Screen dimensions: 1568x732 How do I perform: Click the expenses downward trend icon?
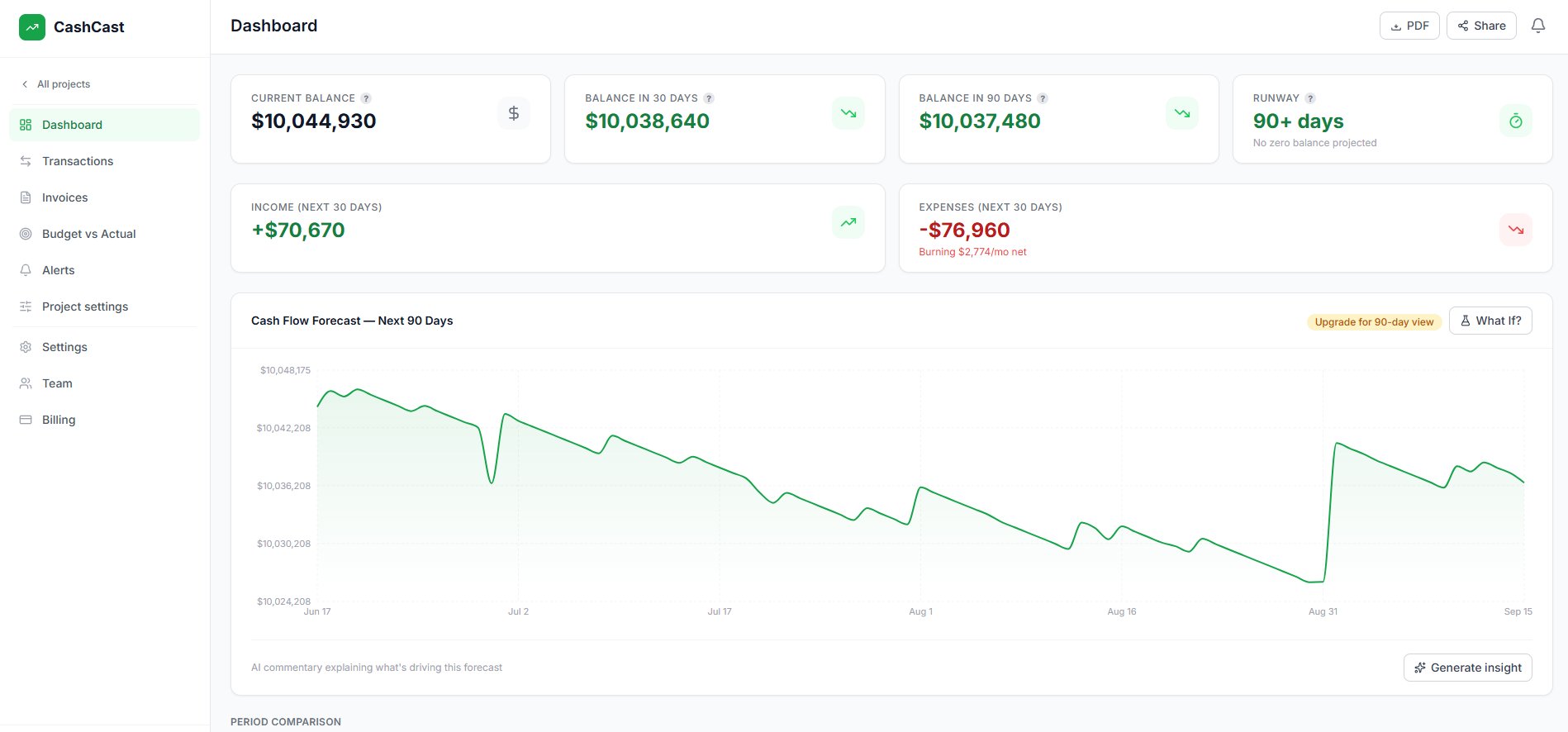[1516, 230]
